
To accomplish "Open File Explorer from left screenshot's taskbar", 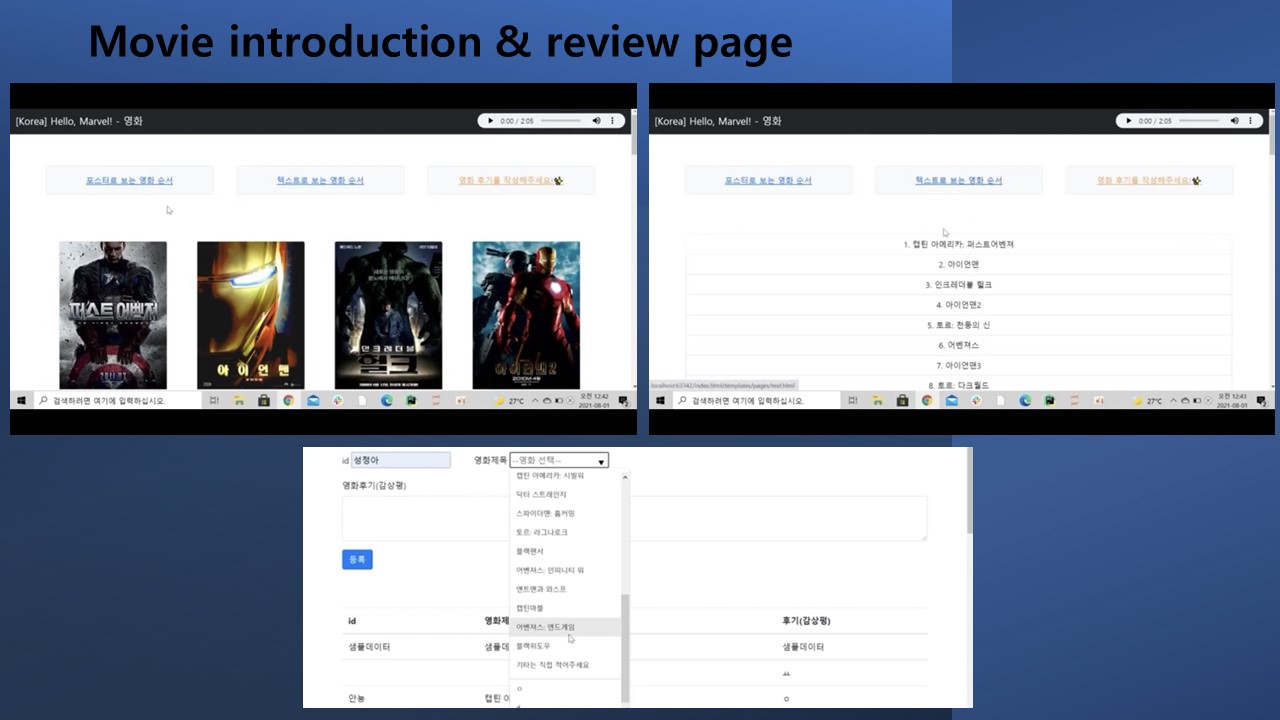I will tap(239, 400).
